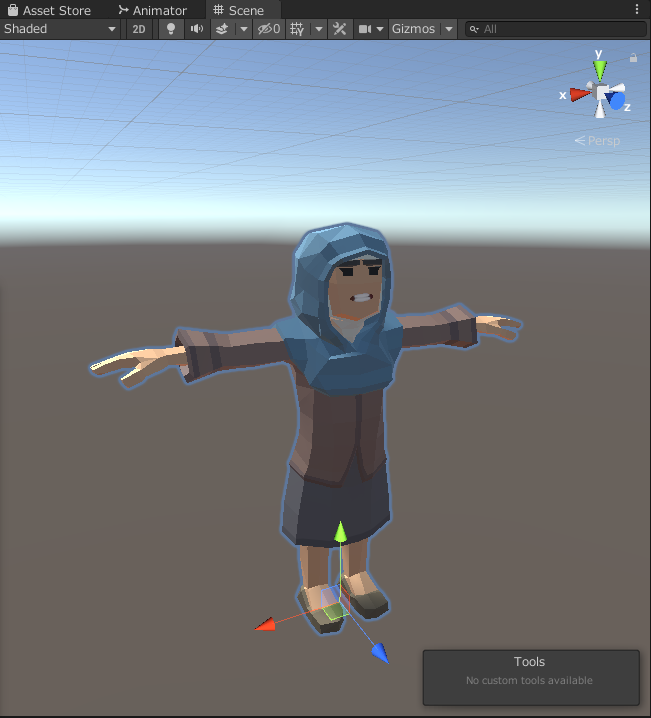651x718 pixels.
Task: Open the Shaded draw mode dropdown
Action: point(60,29)
